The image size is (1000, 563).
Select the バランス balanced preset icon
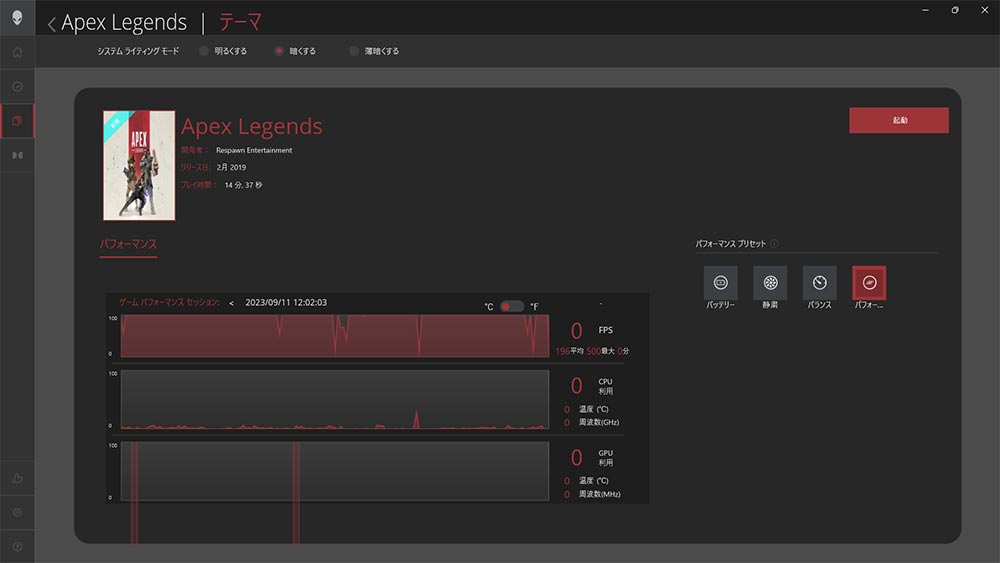point(819,283)
